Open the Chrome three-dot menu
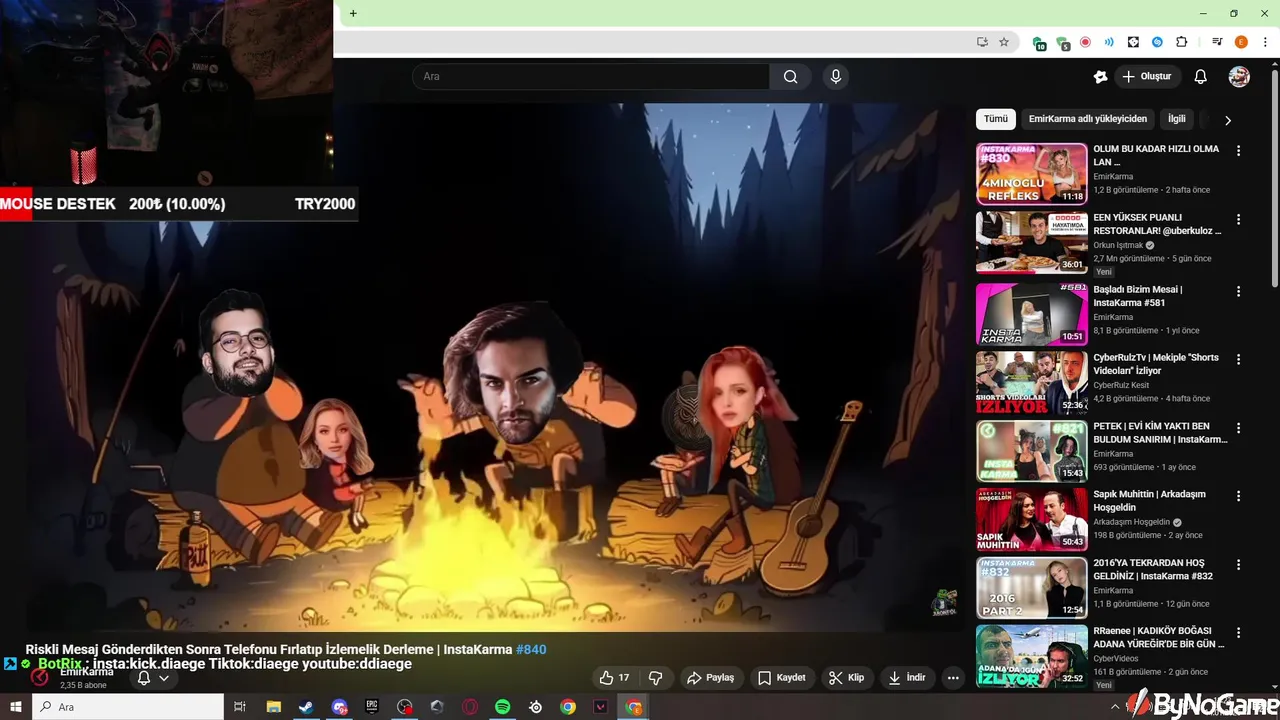 (1265, 42)
